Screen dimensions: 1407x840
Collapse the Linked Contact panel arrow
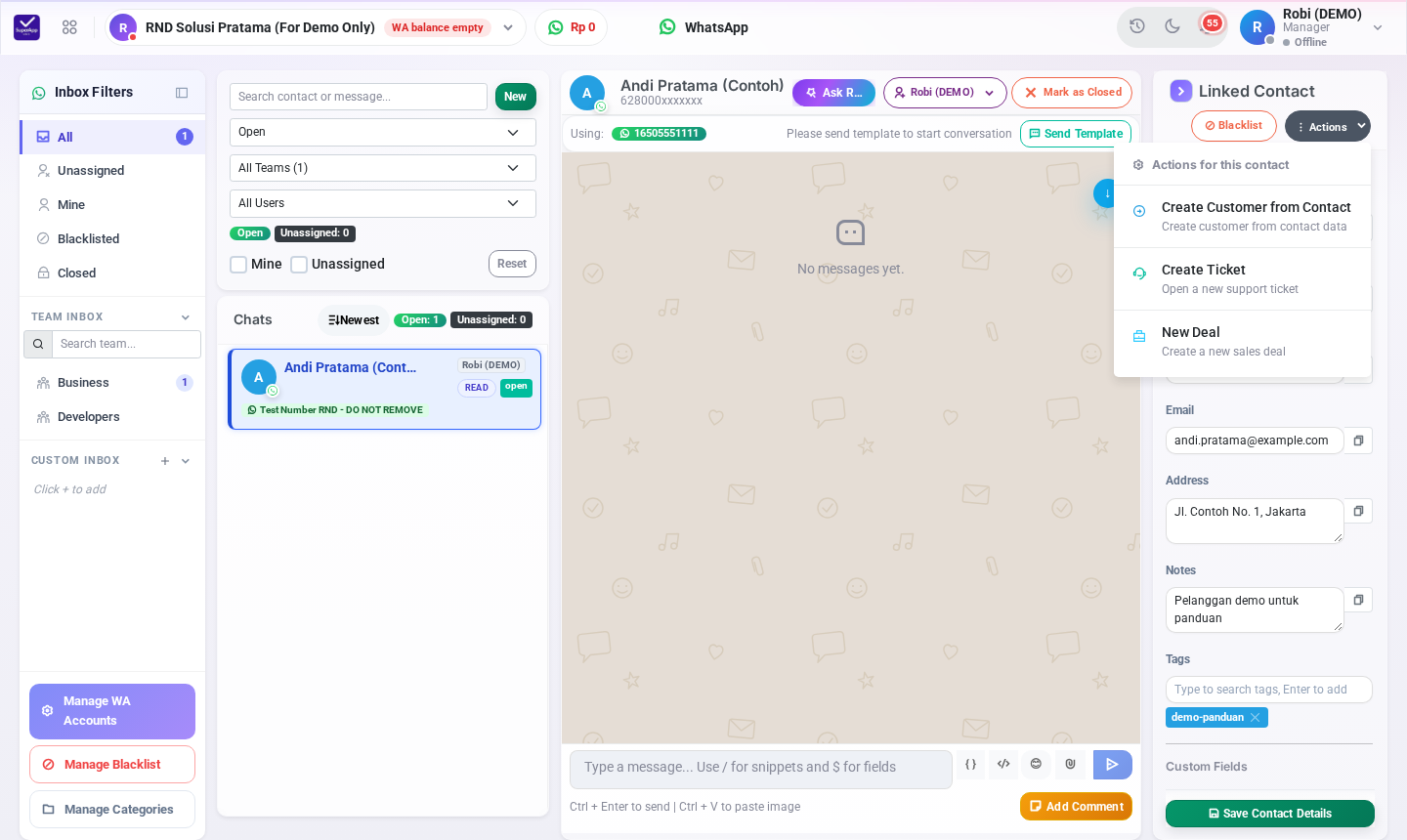point(1181,91)
